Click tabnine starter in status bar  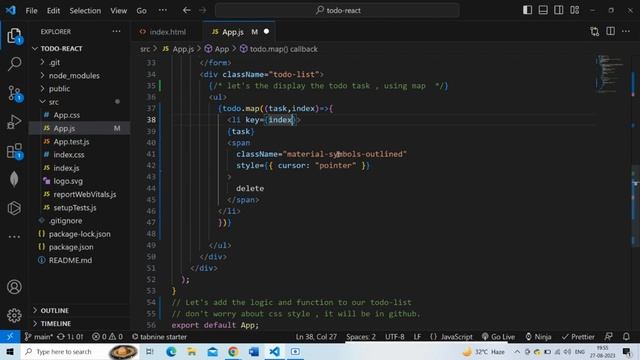(159, 337)
